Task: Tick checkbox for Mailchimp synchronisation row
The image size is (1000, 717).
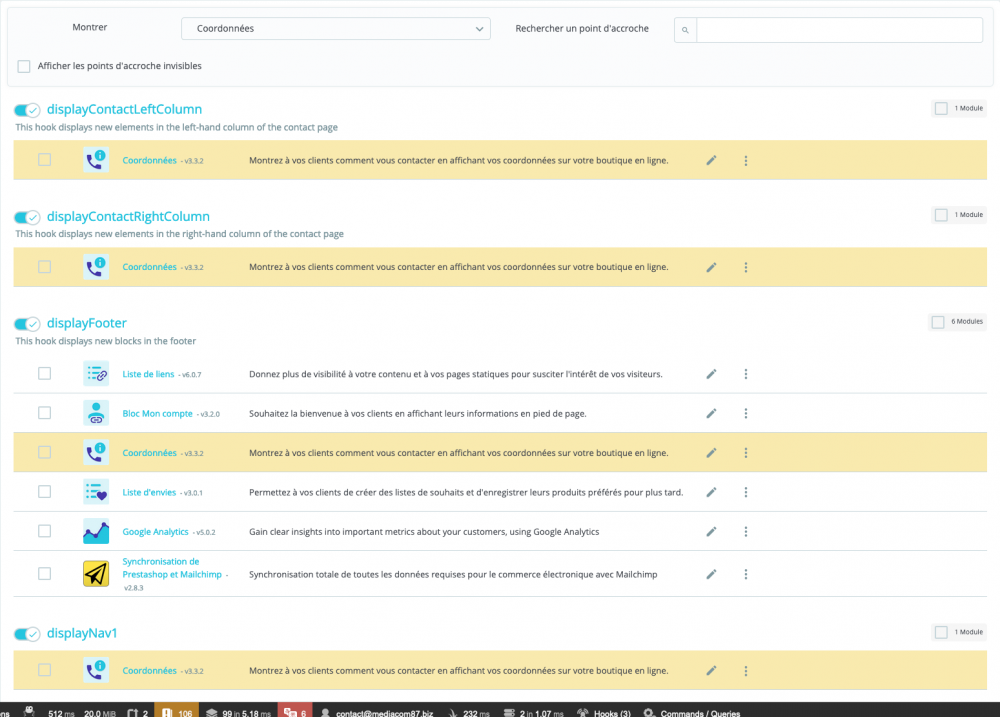Action: coord(45,573)
